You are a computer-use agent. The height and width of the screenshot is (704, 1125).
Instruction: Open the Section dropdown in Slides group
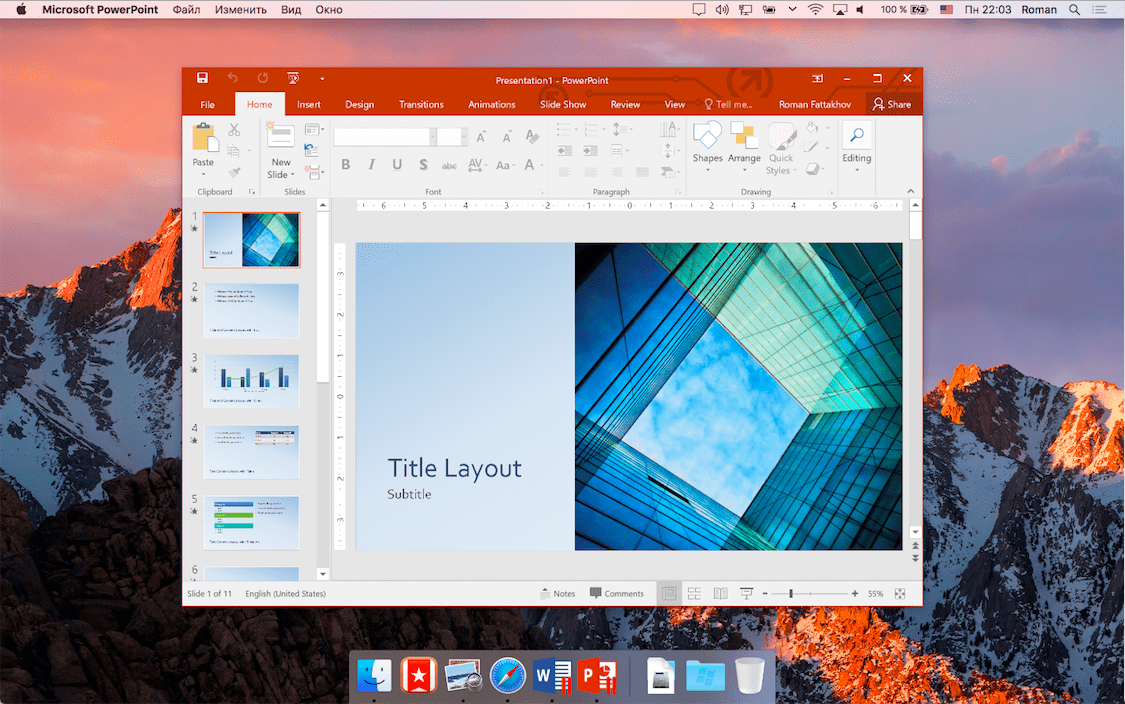314,172
